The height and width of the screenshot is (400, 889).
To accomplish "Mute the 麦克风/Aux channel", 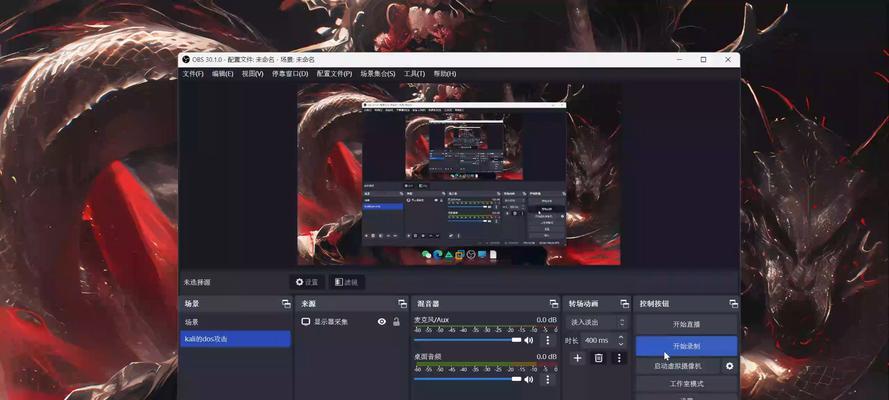I will point(528,340).
